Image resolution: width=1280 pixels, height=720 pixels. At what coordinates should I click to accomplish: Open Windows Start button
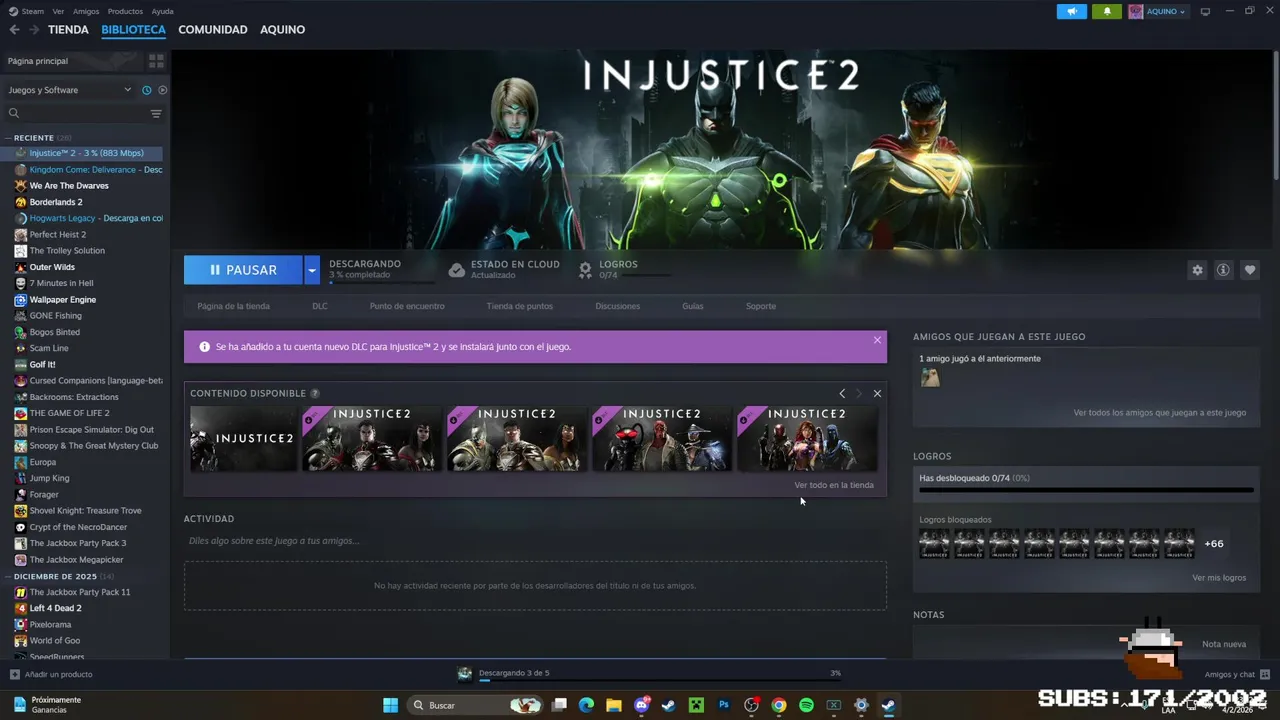[x=390, y=705]
